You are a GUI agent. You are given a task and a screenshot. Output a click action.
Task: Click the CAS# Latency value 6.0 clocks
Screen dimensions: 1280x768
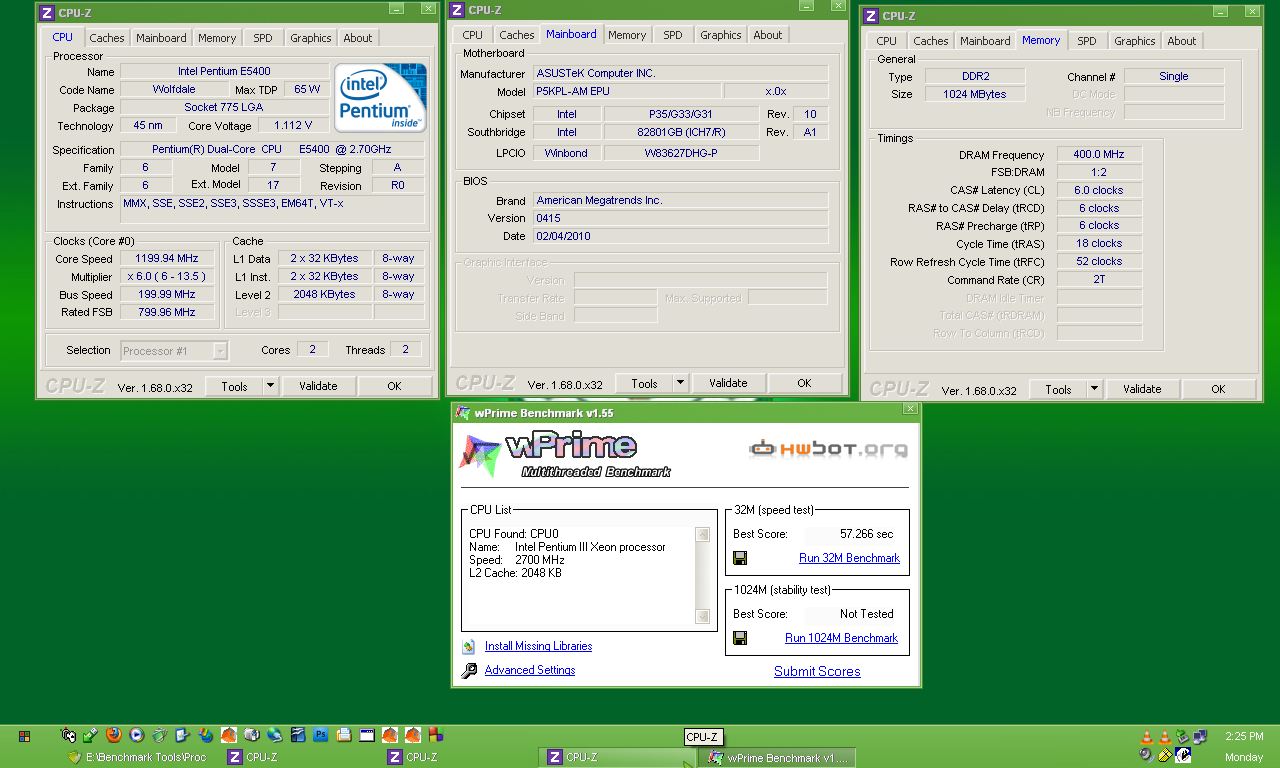tap(1099, 190)
